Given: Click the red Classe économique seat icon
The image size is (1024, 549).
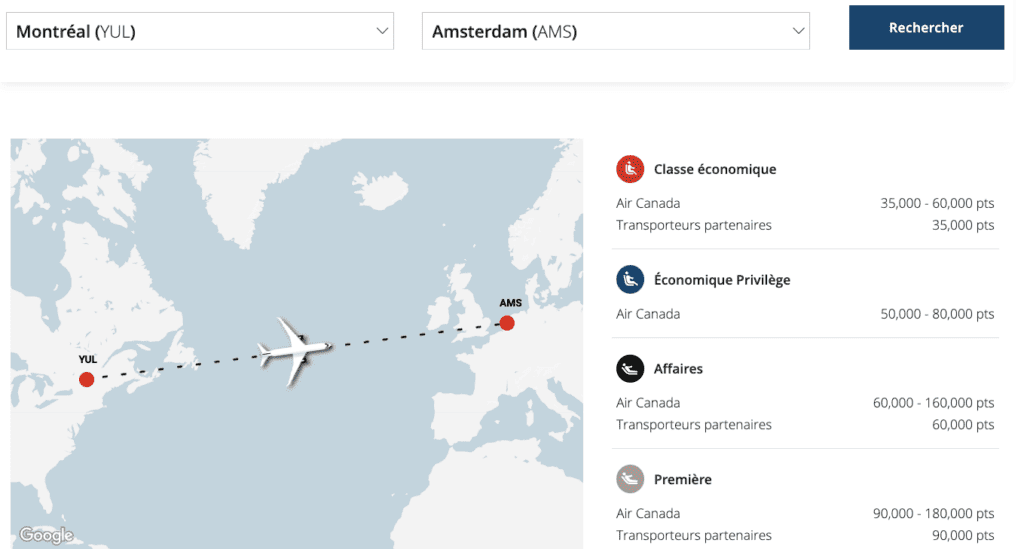Looking at the screenshot, I should point(630,169).
